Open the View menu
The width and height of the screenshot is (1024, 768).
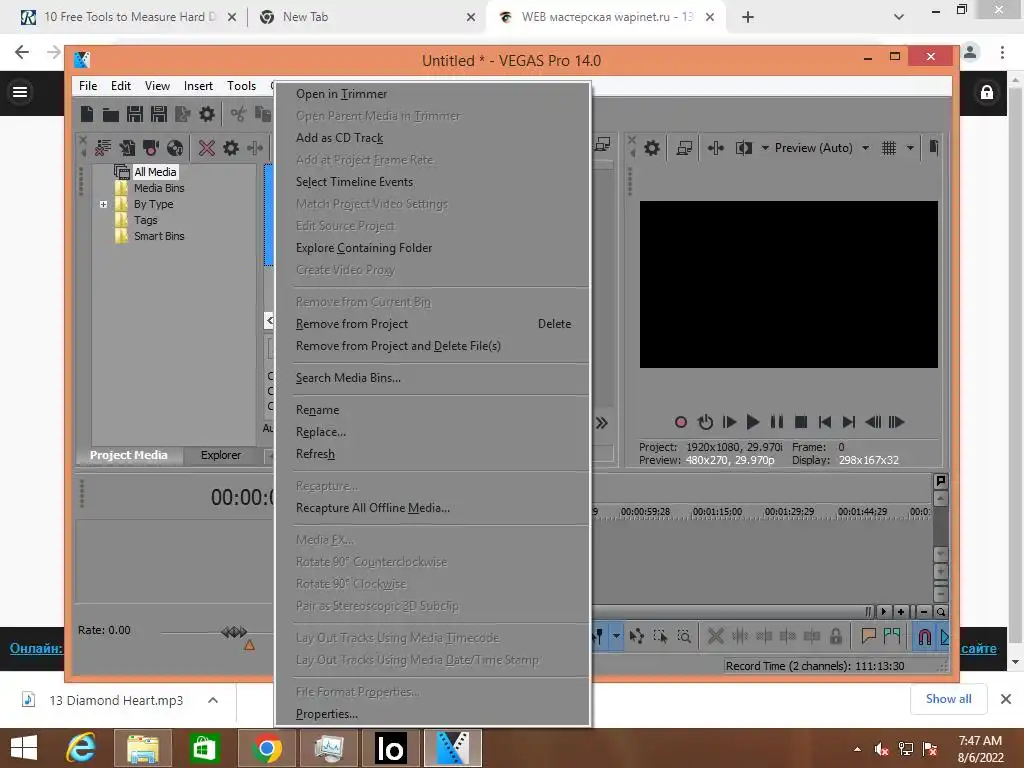pos(157,86)
